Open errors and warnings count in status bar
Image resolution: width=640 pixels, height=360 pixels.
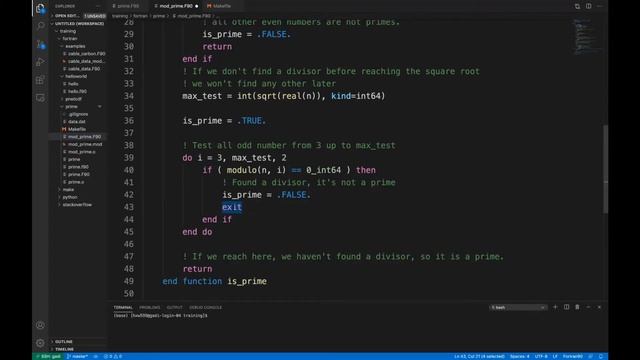click(x=113, y=356)
